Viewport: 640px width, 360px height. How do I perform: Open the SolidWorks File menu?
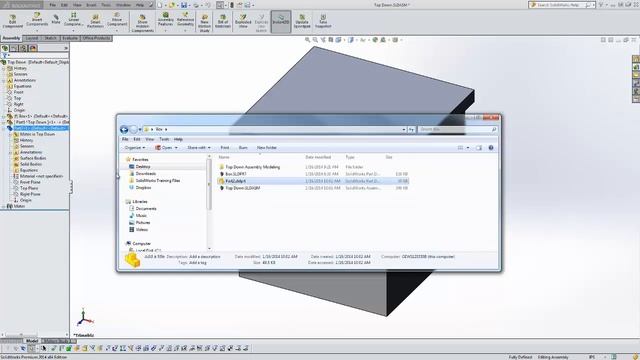pos(53,5)
